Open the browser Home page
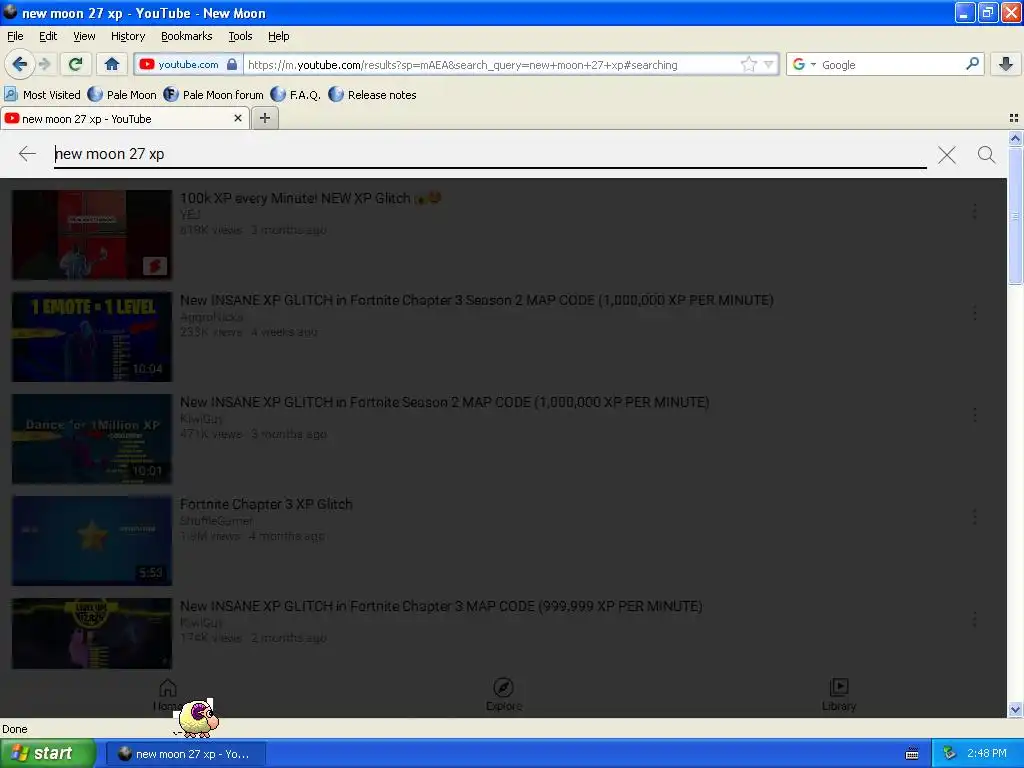Viewport: 1024px width, 768px height. click(112, 64)
